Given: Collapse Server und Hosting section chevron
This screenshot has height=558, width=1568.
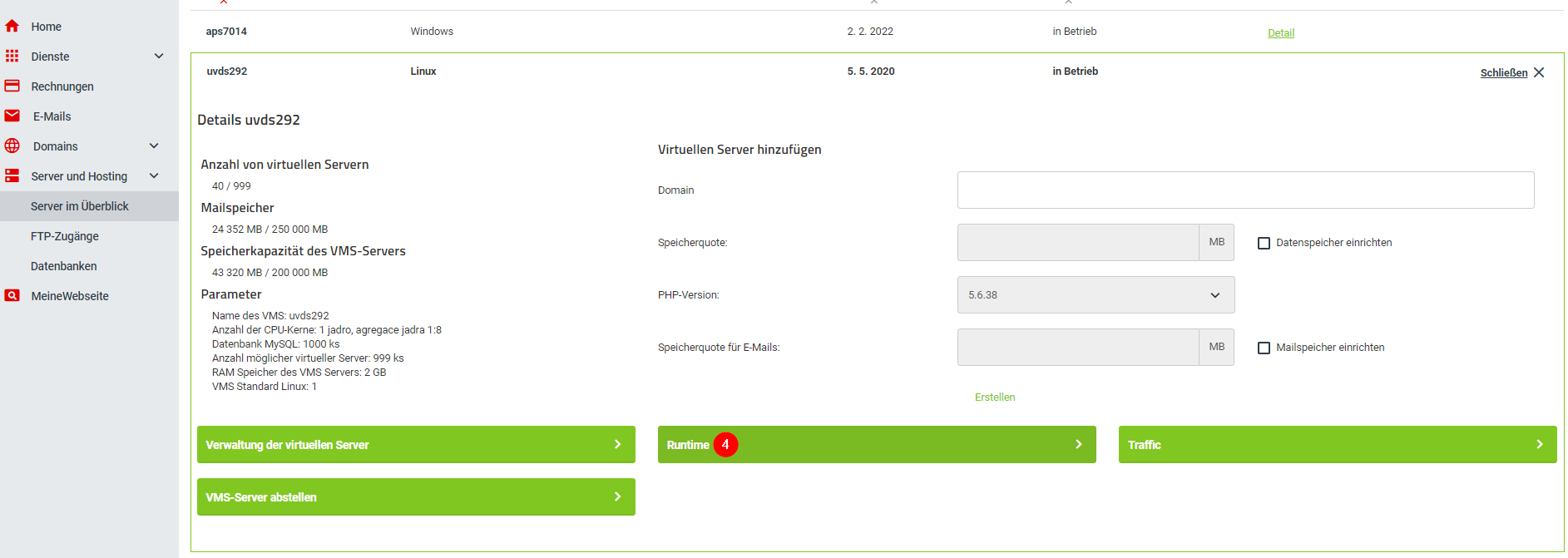Looking at the screenshot, I should [x=154, y=176].
